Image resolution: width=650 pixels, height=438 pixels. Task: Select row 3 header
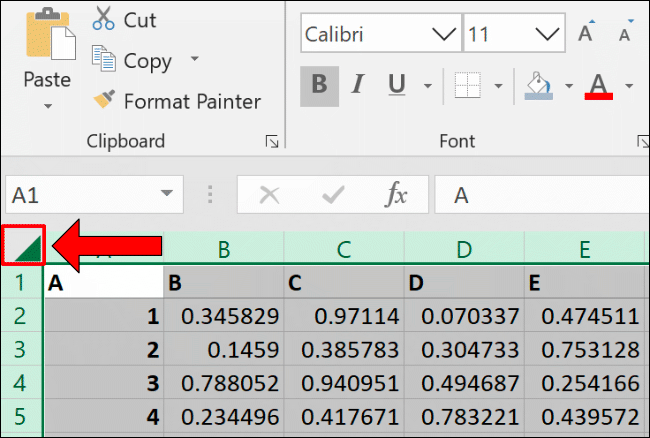pos(21,350)
